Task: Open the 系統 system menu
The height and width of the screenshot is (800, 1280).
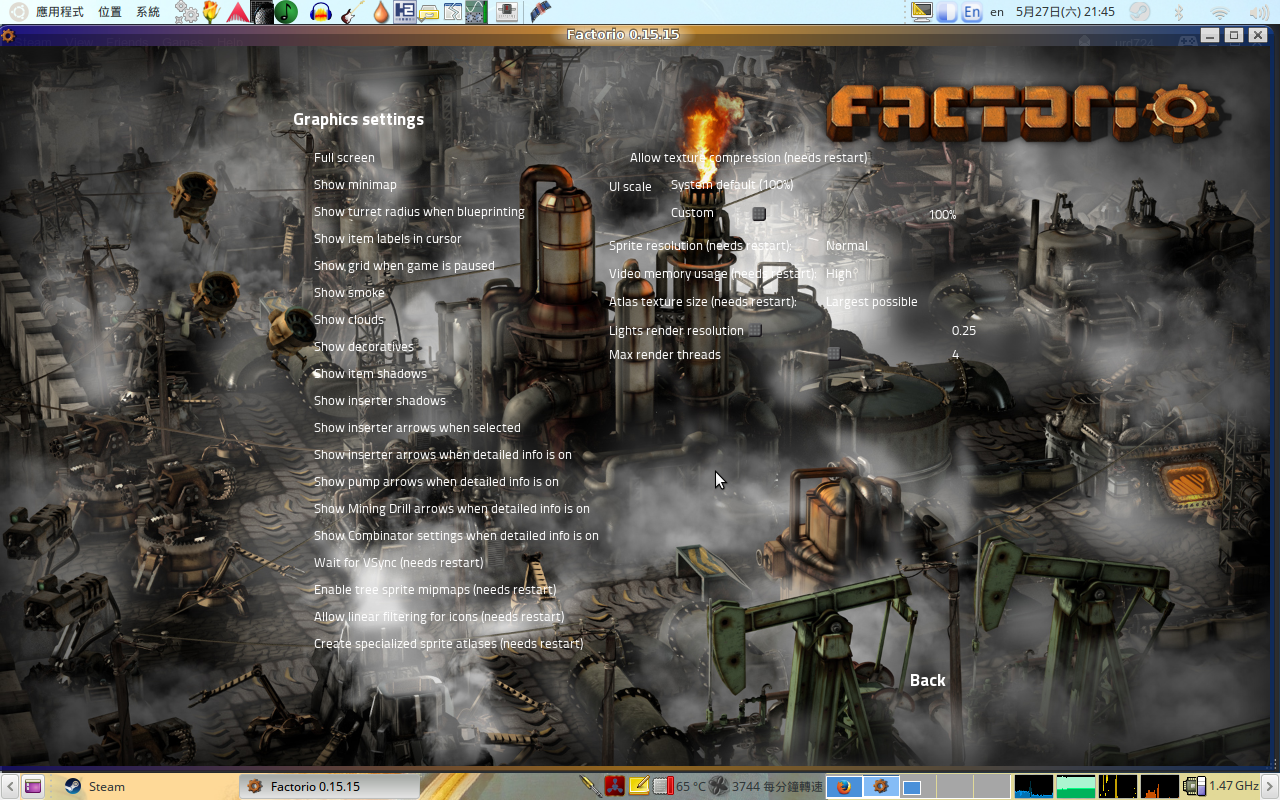Action: (x=147, y=12)
